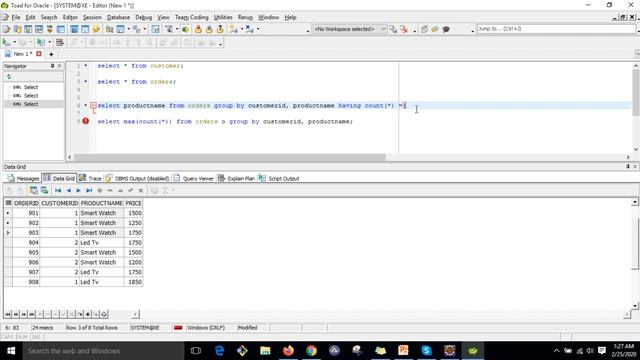Open Microsoft Edge from the taskbar
The width and height of the screenshot is (640, 360).
219,351
